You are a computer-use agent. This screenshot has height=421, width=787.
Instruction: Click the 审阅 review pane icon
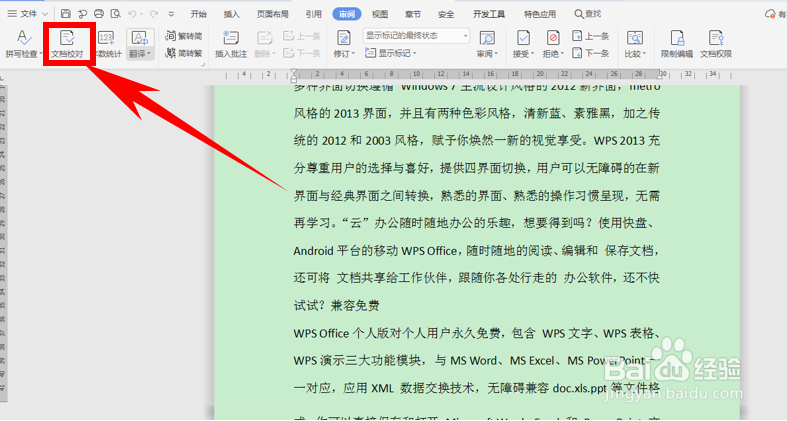pos(487,39)
